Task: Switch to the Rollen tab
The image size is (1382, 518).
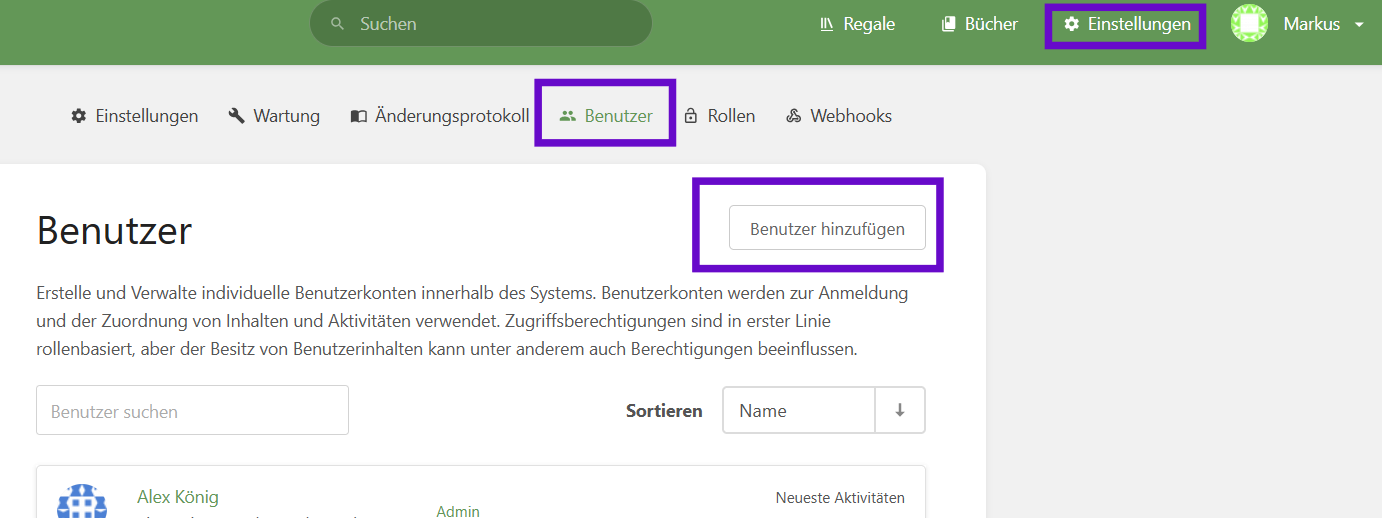Action: click(x=719, y=116)
